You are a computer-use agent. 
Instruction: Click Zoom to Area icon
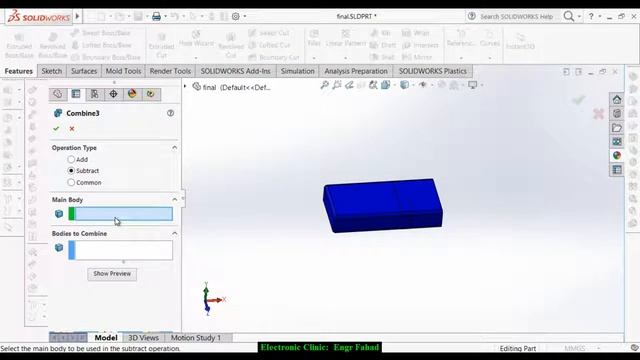pos(337,85)
